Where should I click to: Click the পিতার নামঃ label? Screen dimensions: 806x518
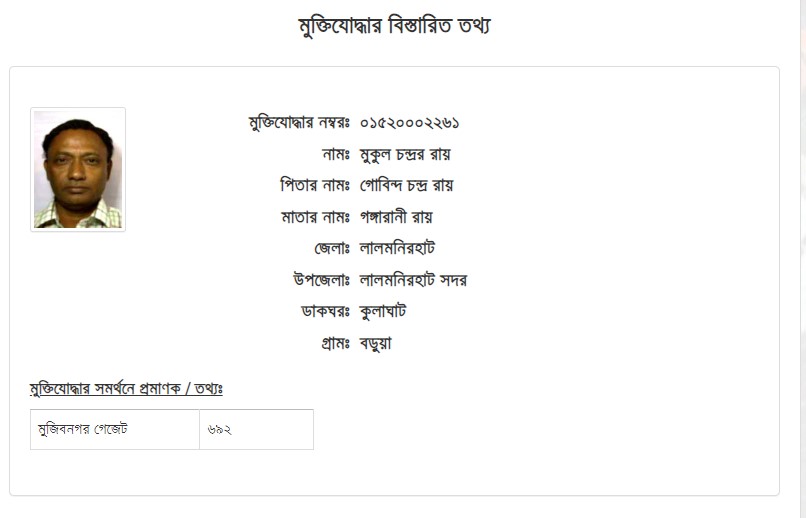tap(315, 186)
